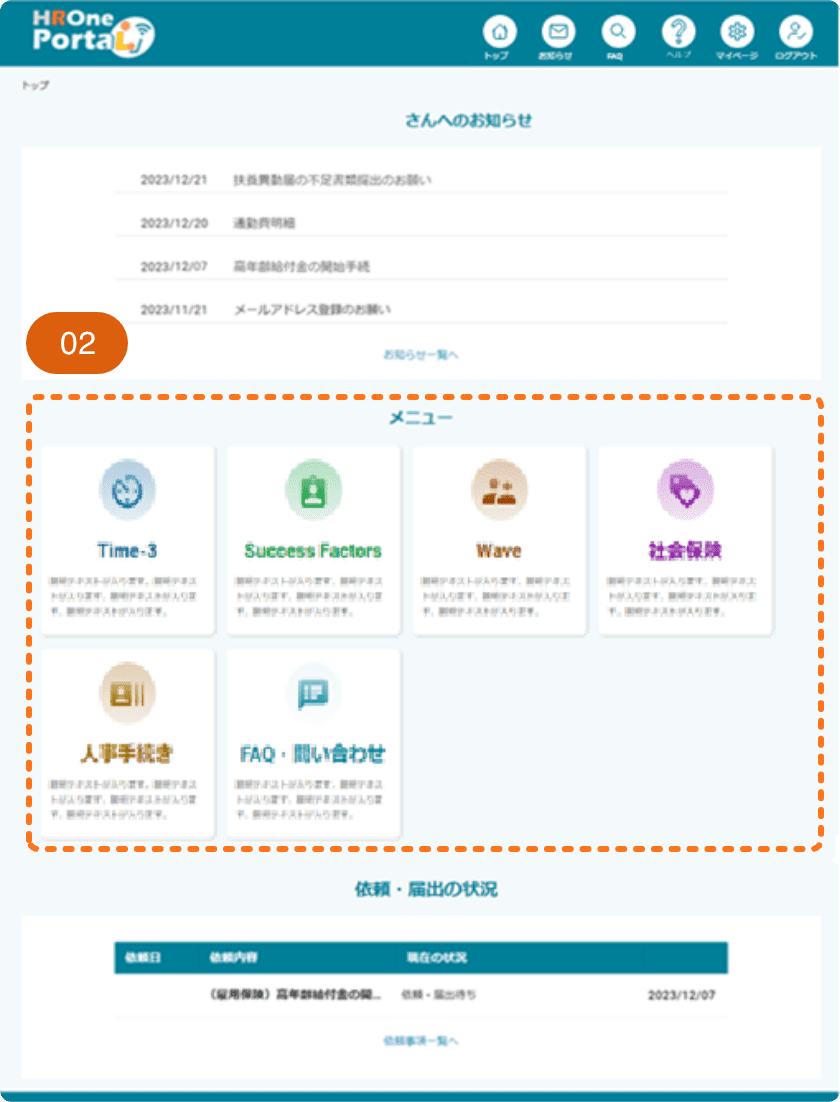Click the Wave people icon
The image size is (840, 1102).
499,490
